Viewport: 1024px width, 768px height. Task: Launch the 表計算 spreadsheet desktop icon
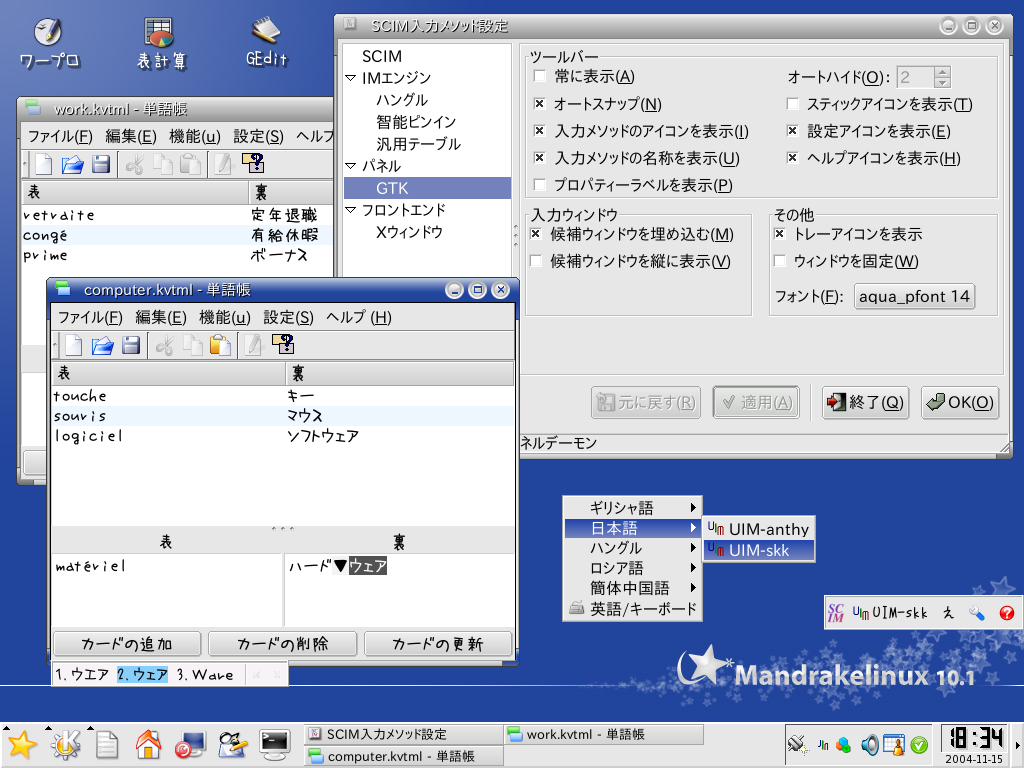click(161, 44)
